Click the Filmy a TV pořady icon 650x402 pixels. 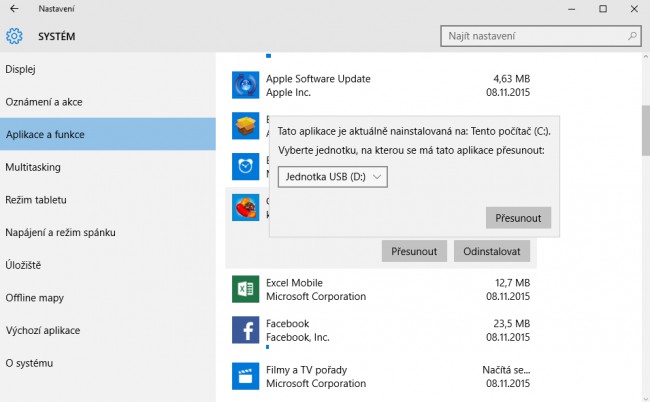(245, 376)
